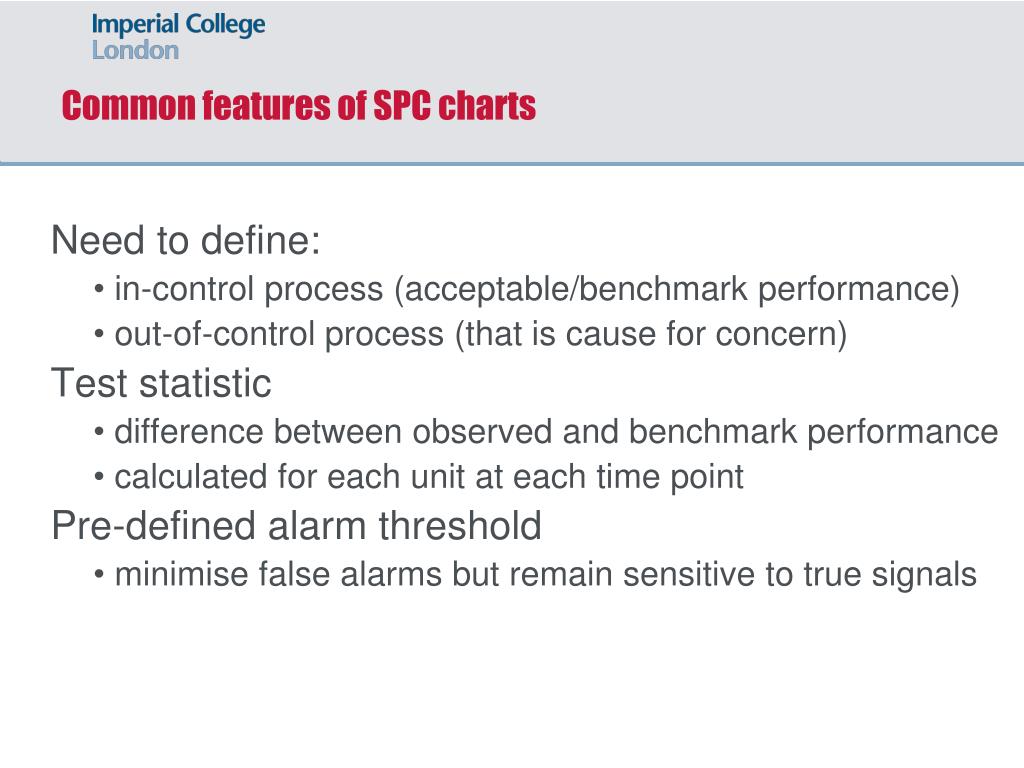Select the 'out-of-control process' bullet line
This screenshot has height=768, width=1024.
tap(470, 334)
